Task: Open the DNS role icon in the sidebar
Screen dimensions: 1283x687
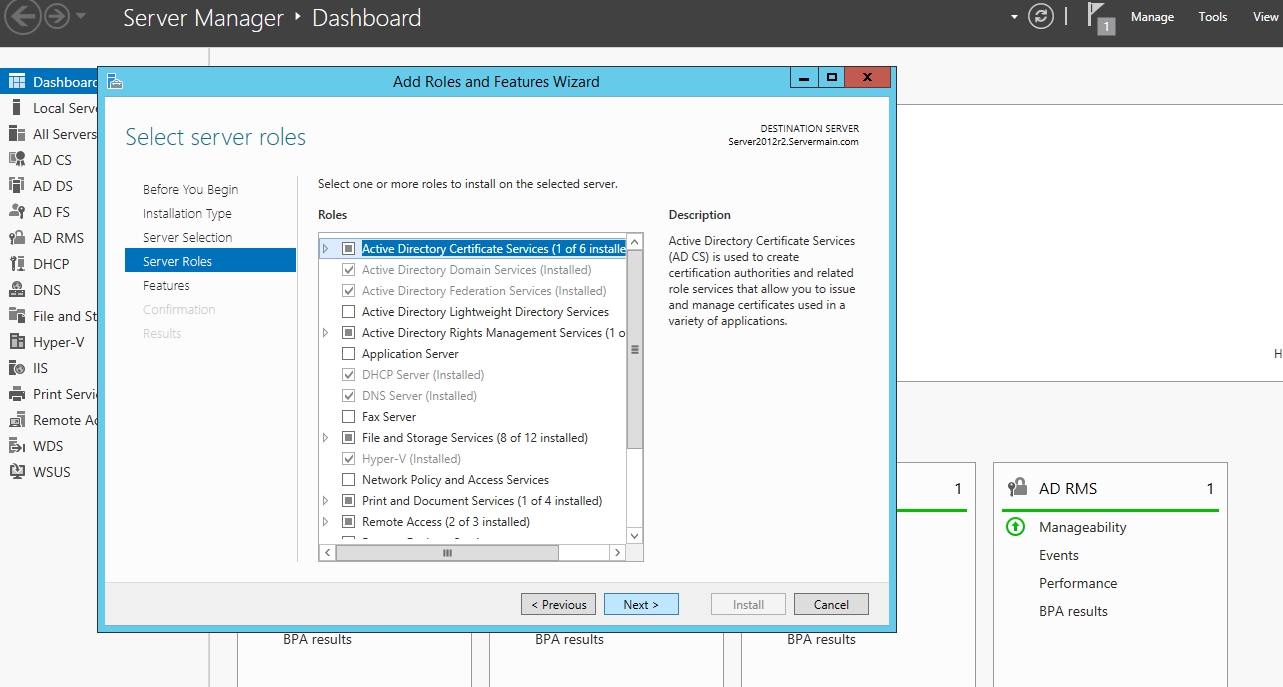Action: pos(17,290)
